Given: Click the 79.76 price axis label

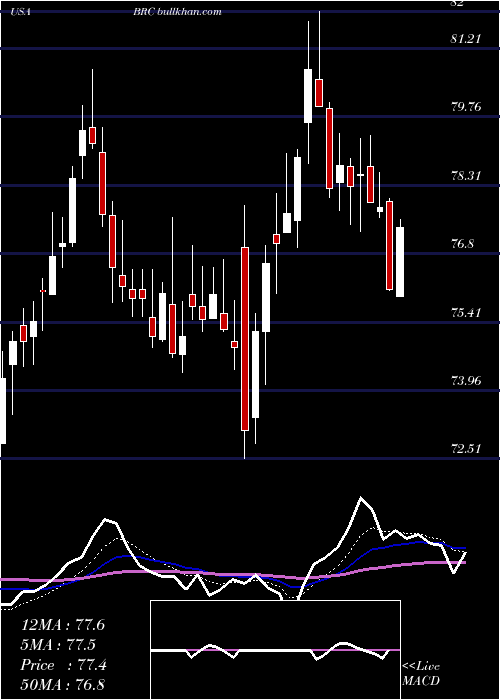Looking at the screenshot, I should coord(467,107).
